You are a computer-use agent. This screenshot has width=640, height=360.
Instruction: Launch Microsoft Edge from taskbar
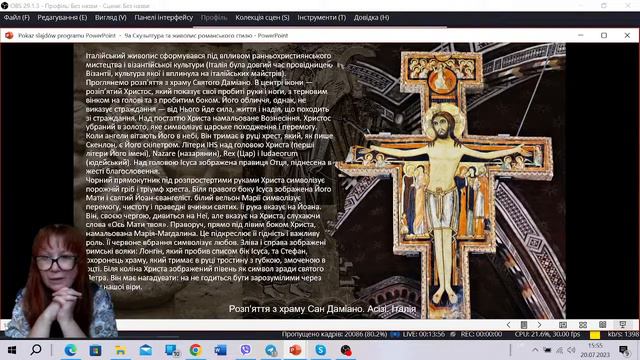point(70,350)
